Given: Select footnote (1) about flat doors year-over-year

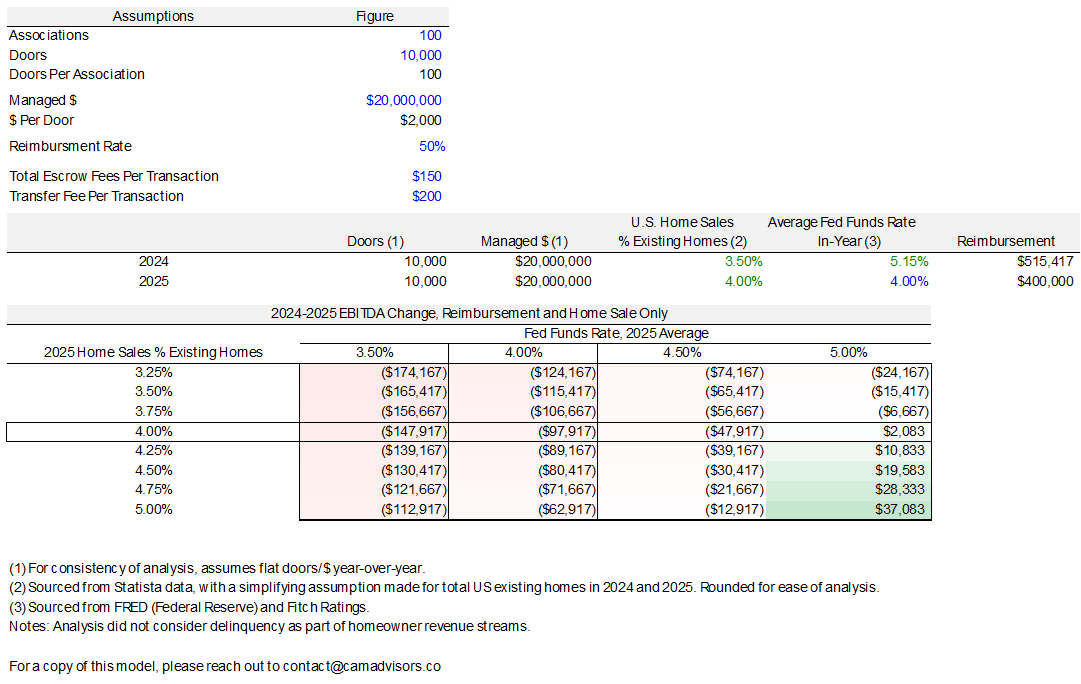Looking at the screenshot, I should [x=217, y=569].
